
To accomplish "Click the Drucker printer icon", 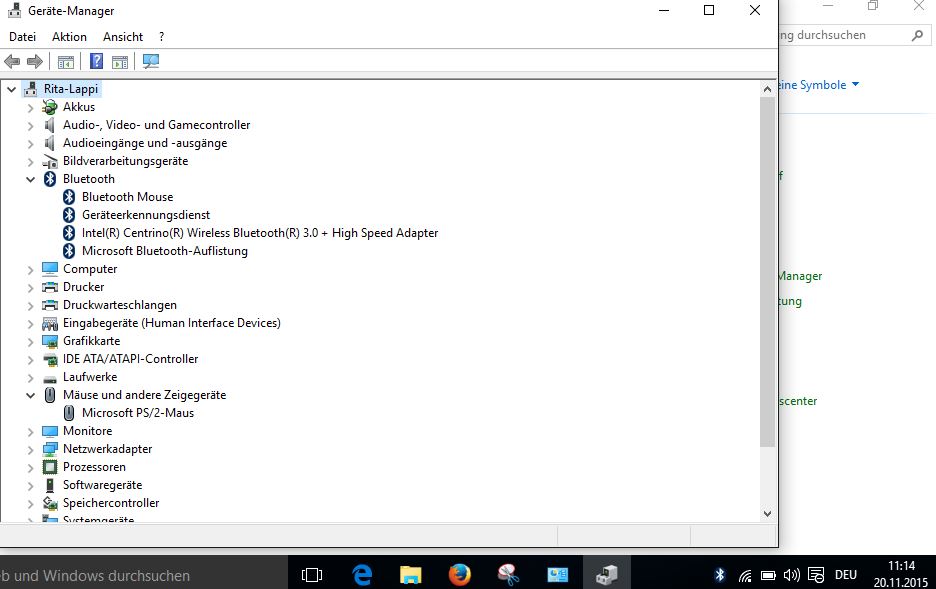I will point(50,287).
